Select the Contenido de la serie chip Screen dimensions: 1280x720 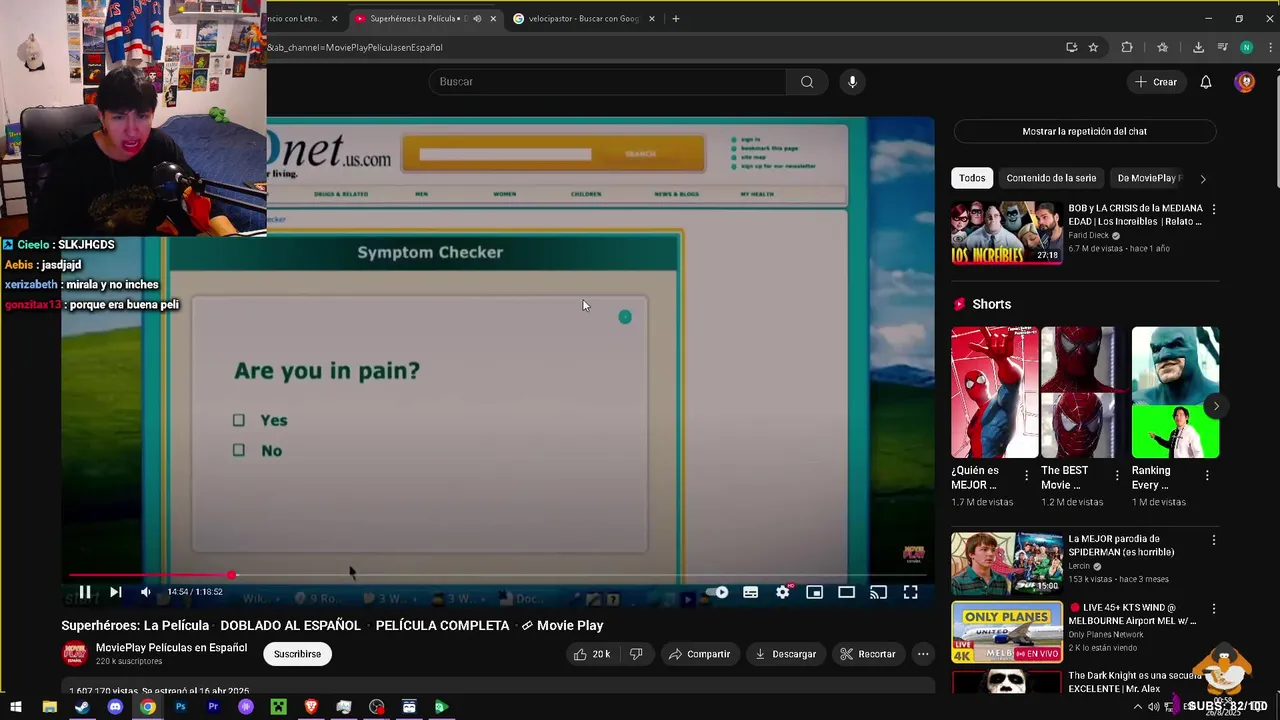pos(1051,178)
